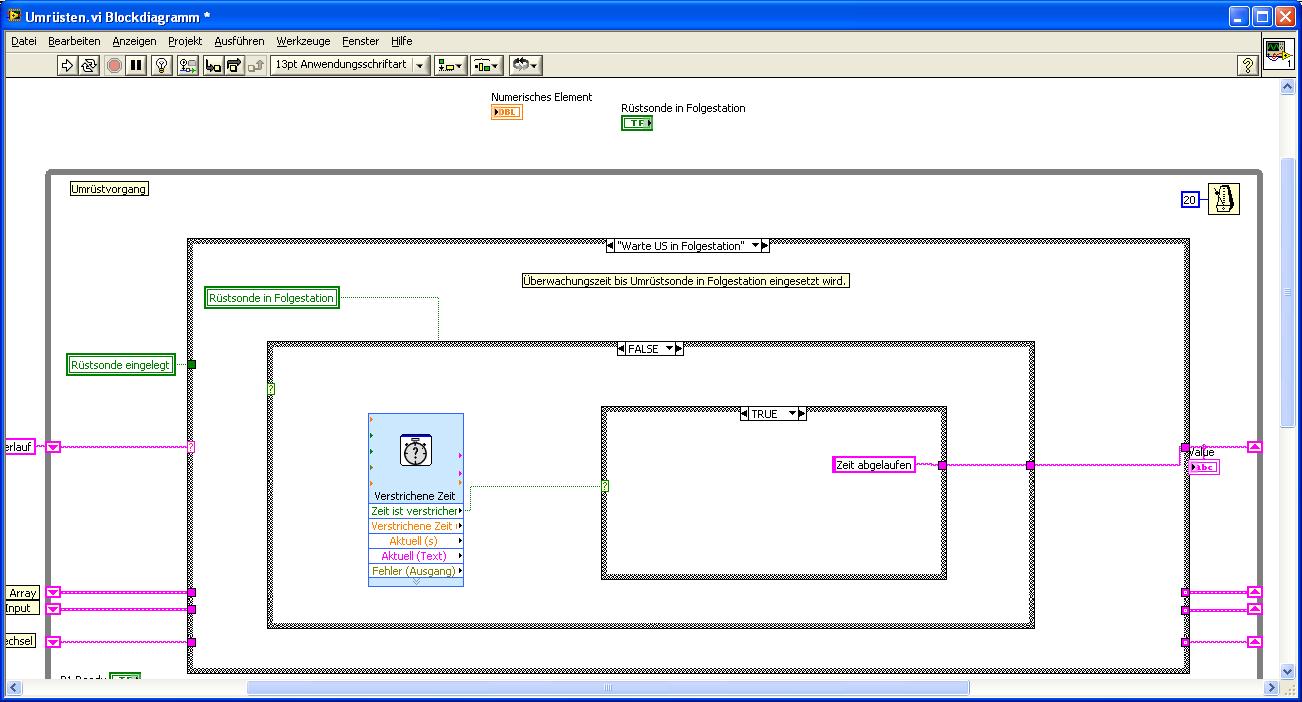Go to previous case of "Warte US in Folgestation"
This screenshot has height=702, width=1302.
pyautogui.click(x=611, y=246)
